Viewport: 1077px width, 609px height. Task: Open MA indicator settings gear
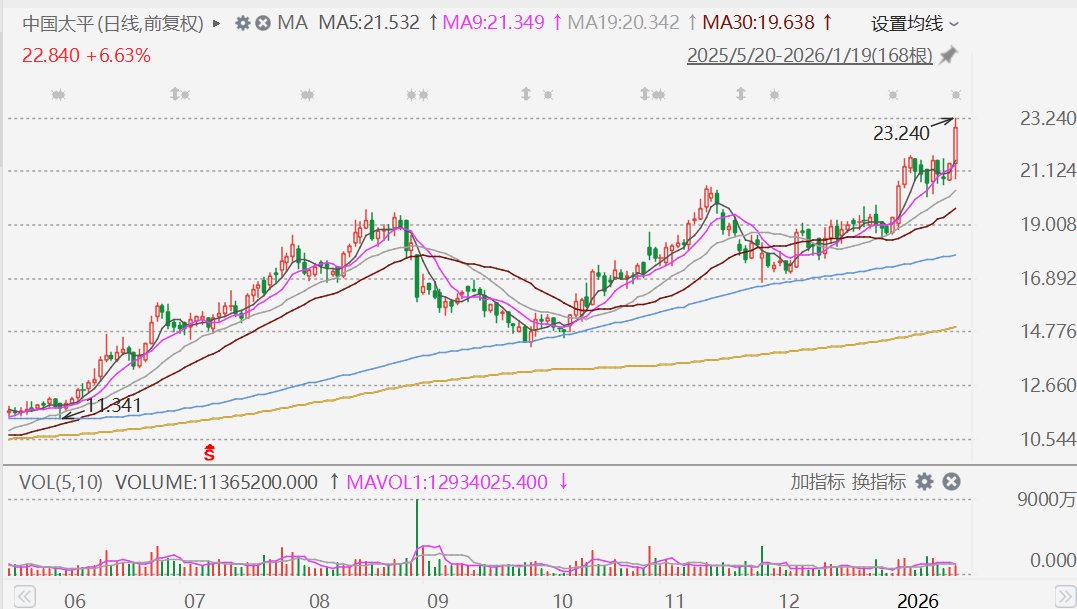pyautogui.click(x=242, y=22)
